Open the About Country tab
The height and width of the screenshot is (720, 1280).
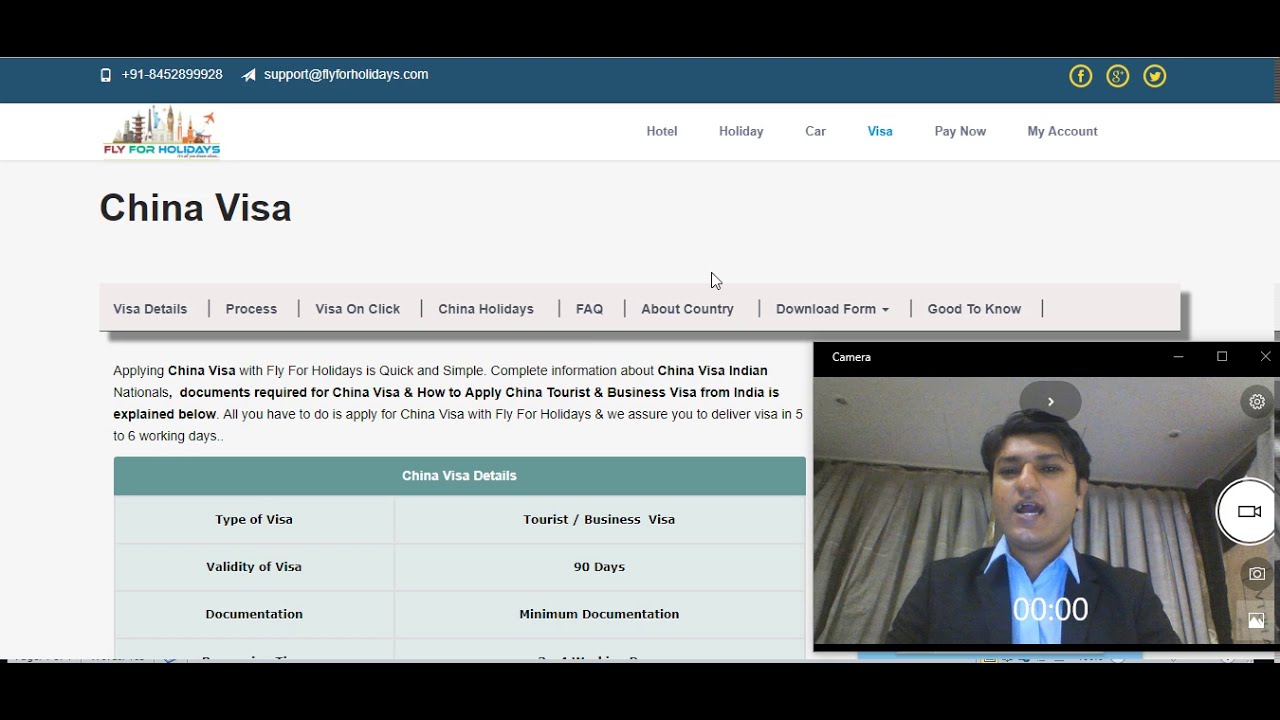point(687,309)
